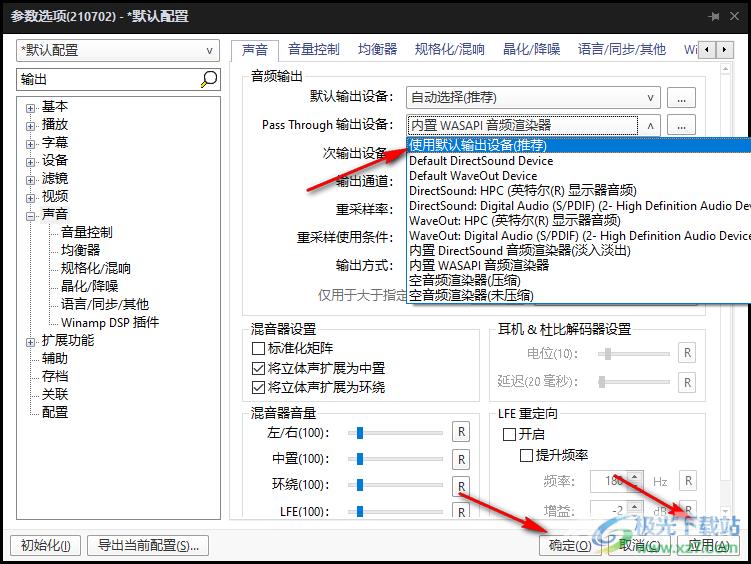Viewport: 751px width, 564px height.
Task: Open browse button beside 默认输出设备
Action: pyautogui.click(x=681, y=98)
